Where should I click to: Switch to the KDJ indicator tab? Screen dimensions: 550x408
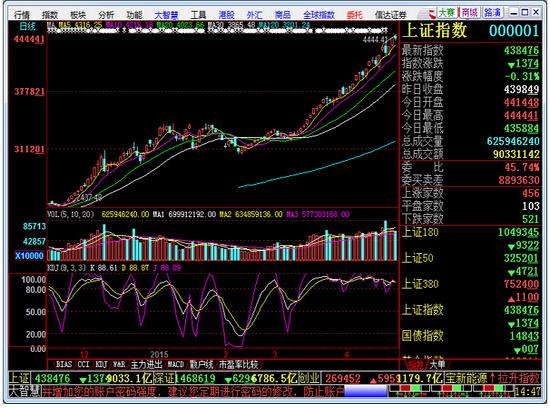[x=101, y=364]
